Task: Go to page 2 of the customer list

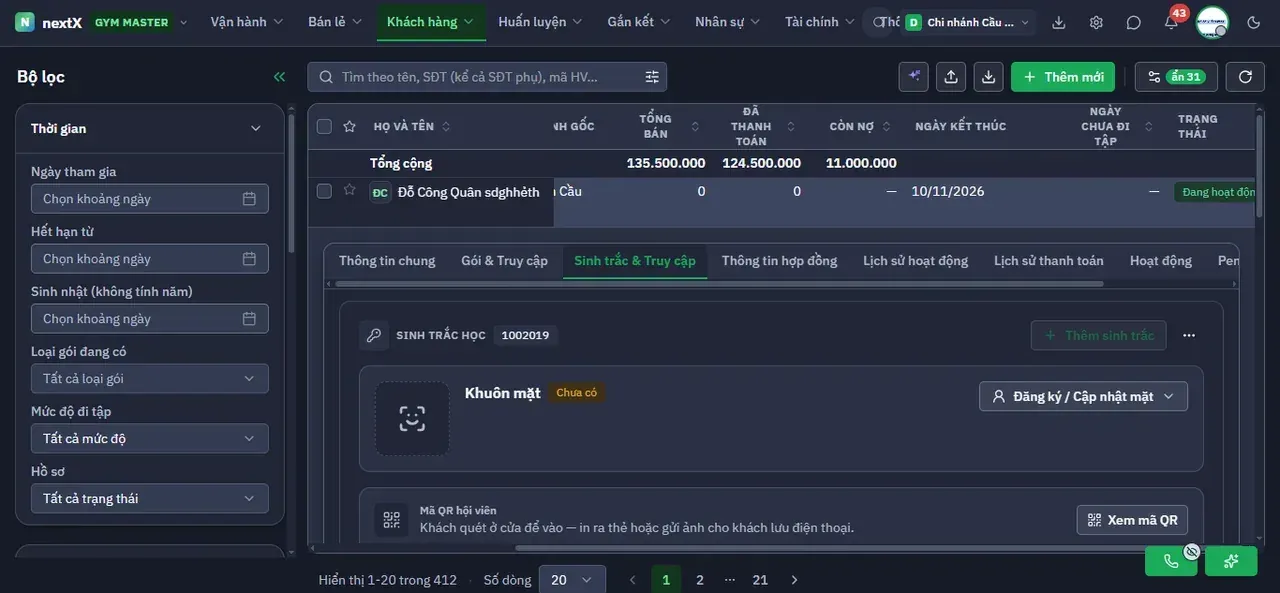Action: 700,580
